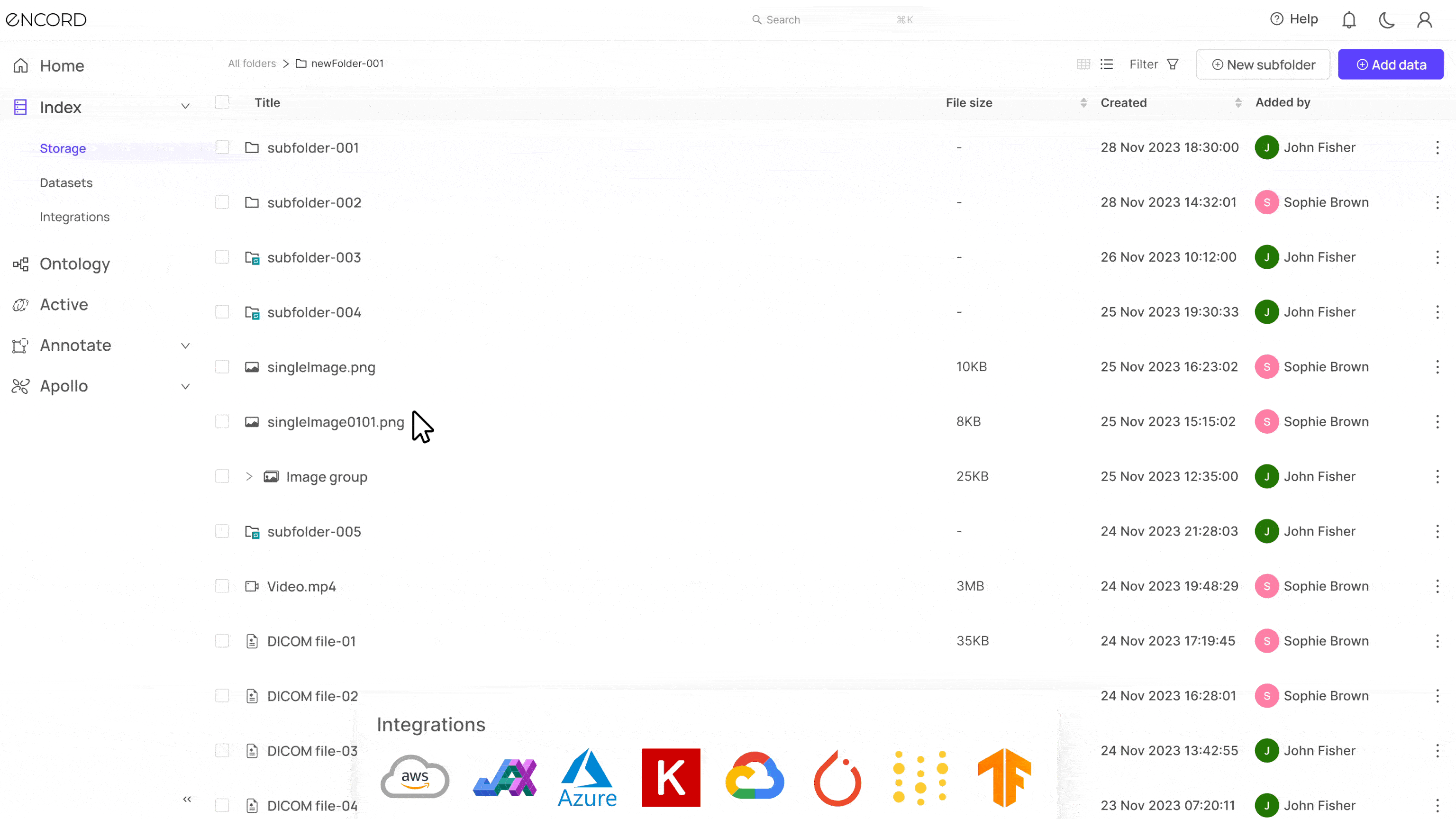1456x819 pixels.
Task: Expand the Image group row
Action: click(x=248, y=476)
